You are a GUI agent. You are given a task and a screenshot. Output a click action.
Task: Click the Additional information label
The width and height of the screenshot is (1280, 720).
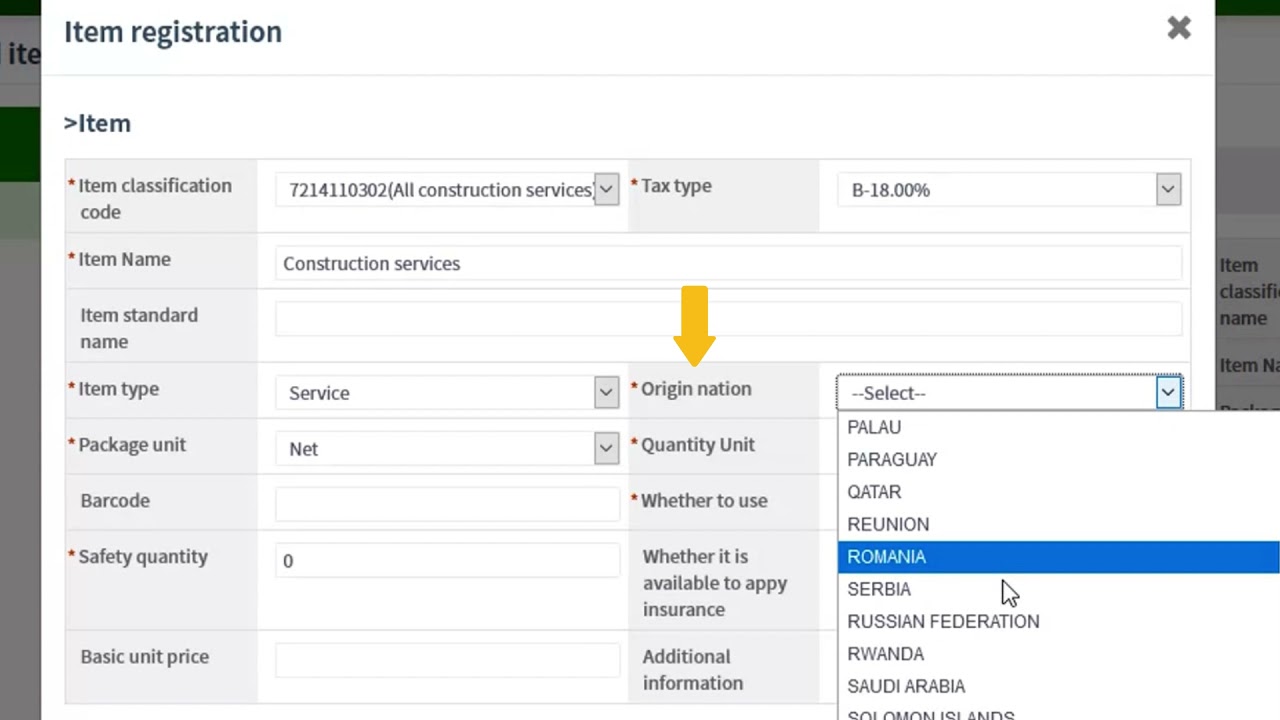click(x=693, y=669)
